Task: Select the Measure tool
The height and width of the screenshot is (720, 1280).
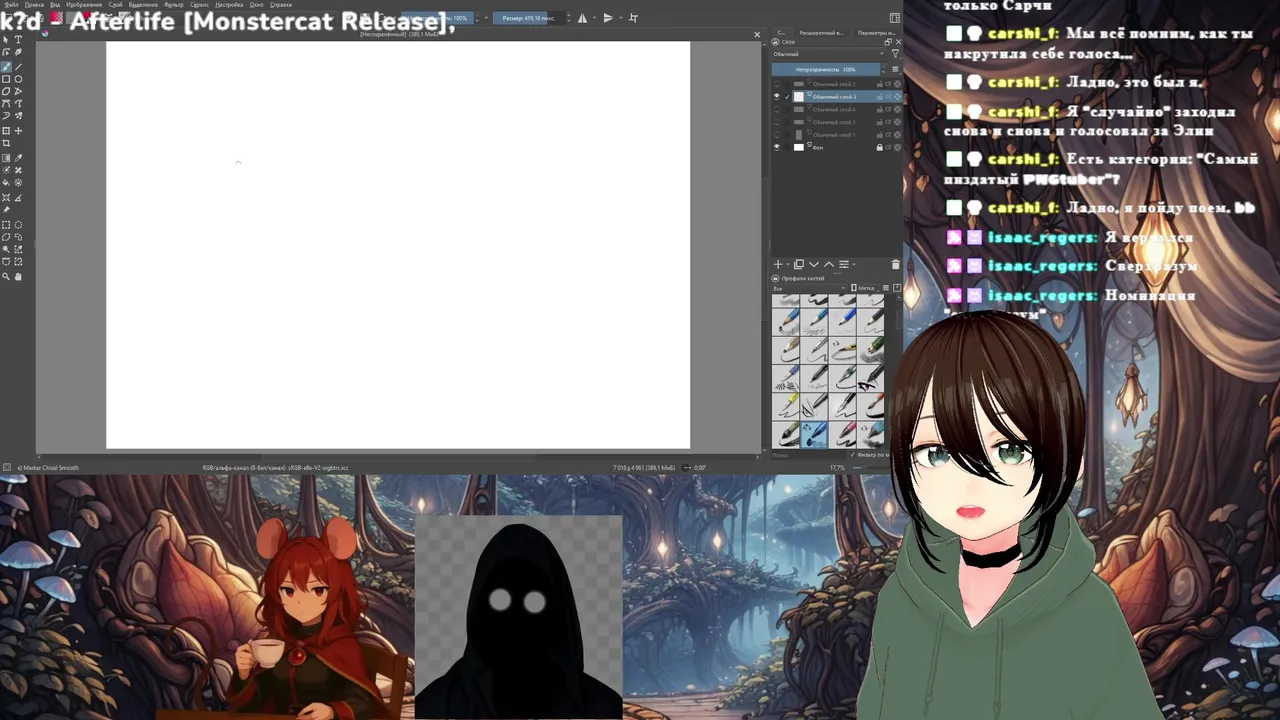Action: click(x=18, y=198)
